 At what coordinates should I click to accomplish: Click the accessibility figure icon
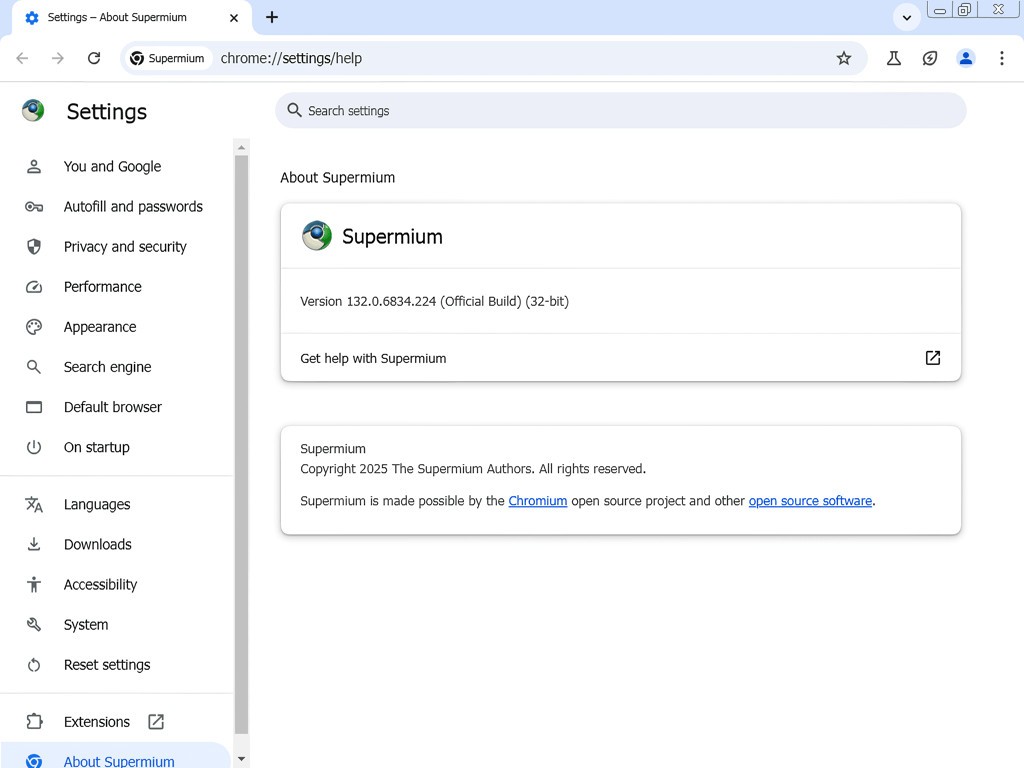click(x=34, y=584)
